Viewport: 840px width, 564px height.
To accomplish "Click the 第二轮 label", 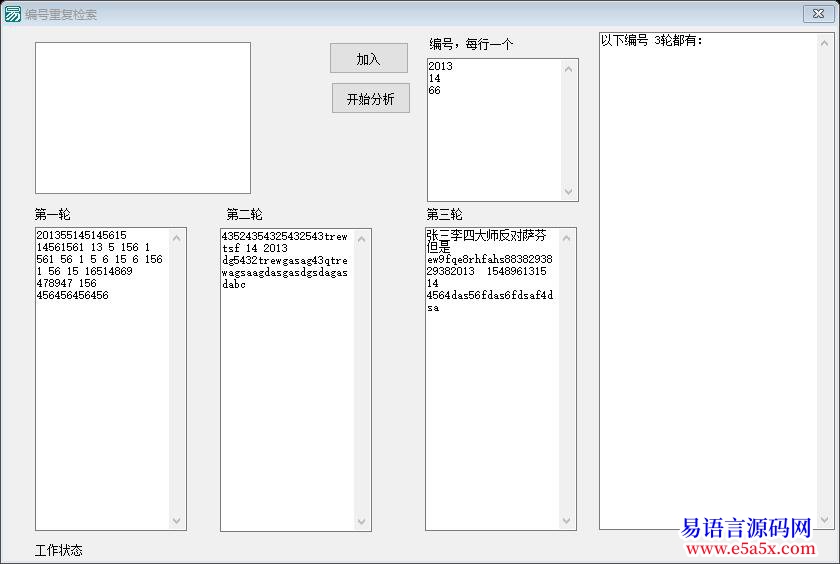I will tap(244, 215).
